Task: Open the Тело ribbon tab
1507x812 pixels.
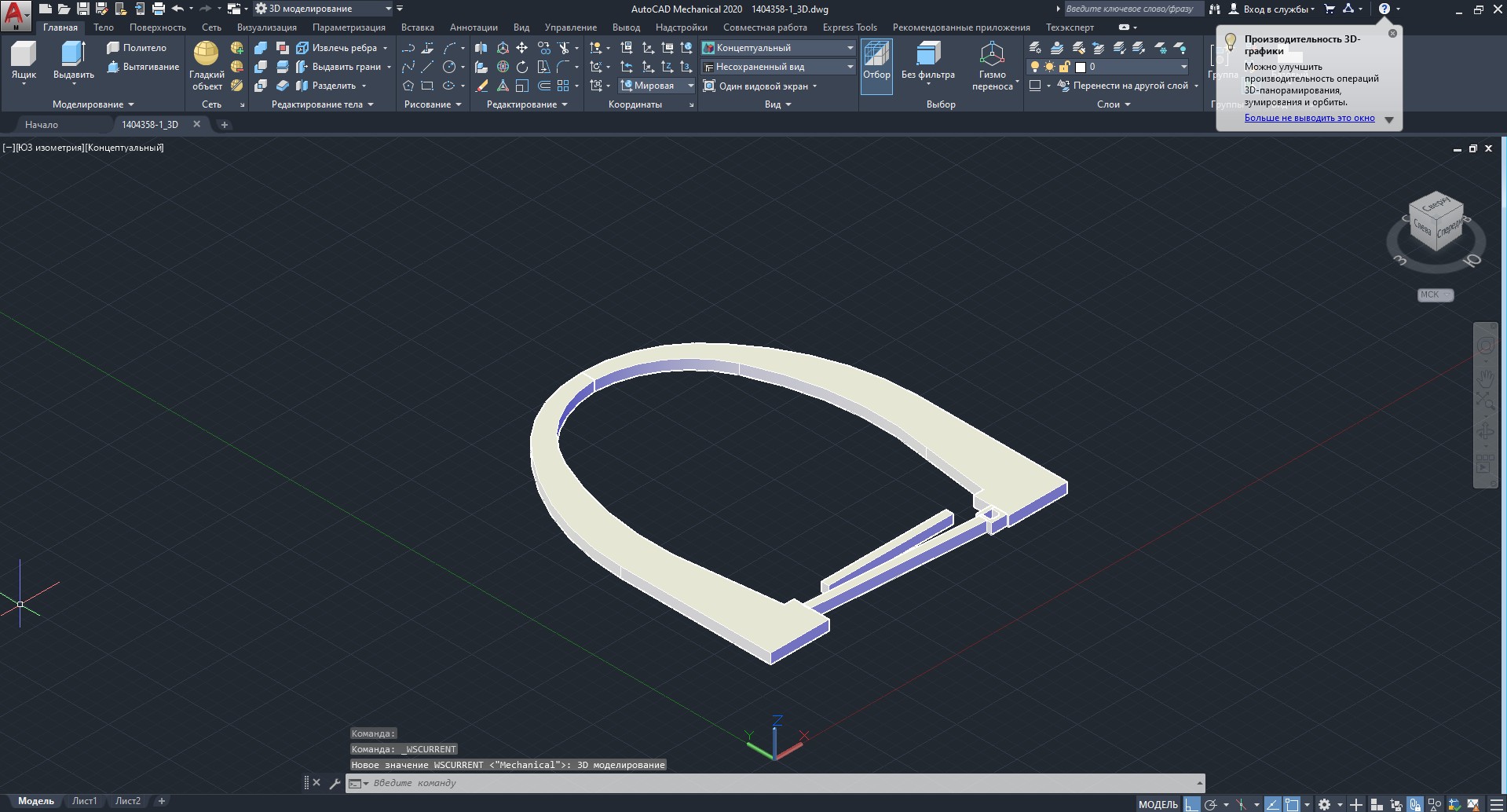Action: pos(104,27)
